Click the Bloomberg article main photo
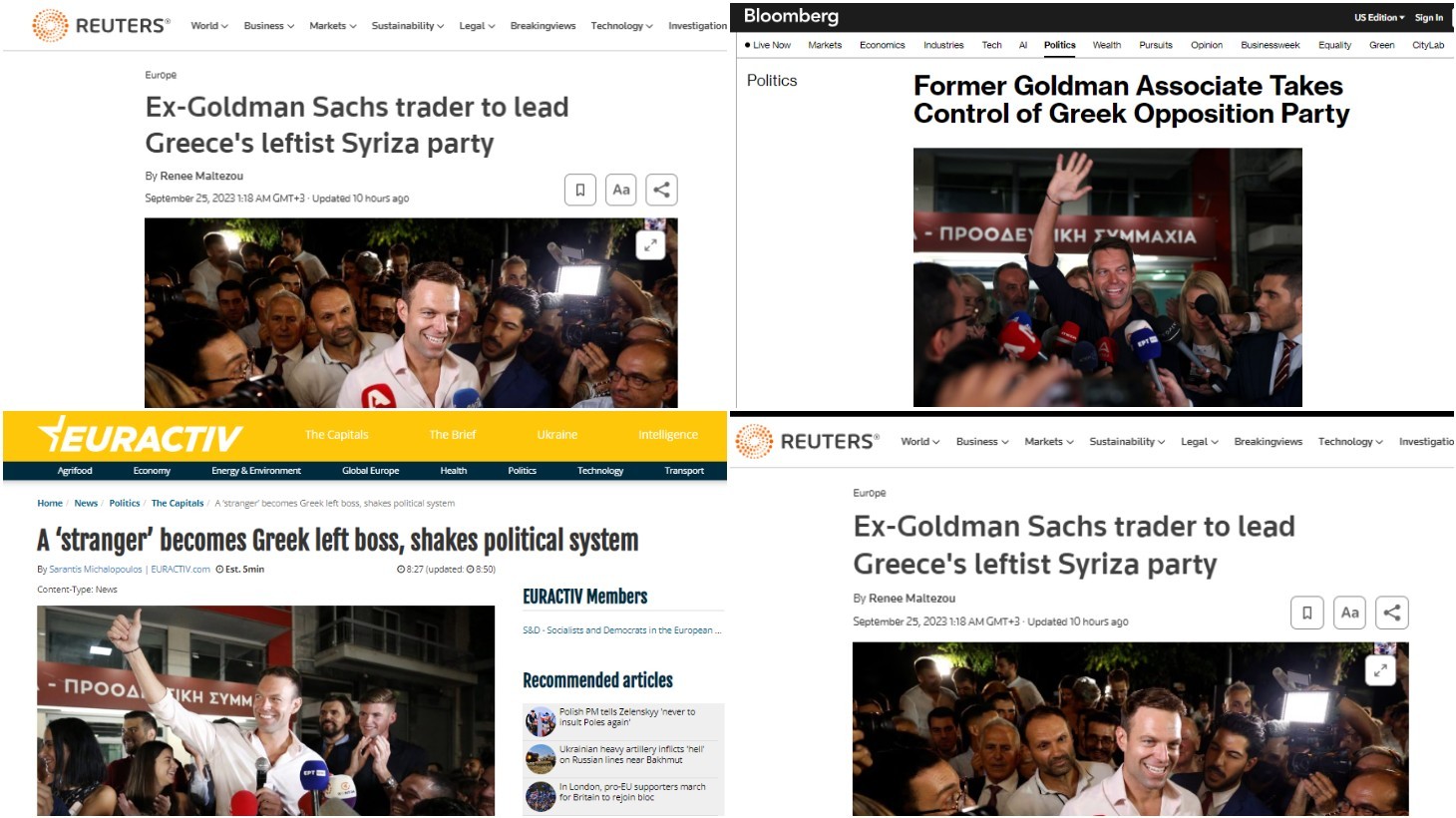The height and width of the screenshot is (818, 1456). 1107,277
